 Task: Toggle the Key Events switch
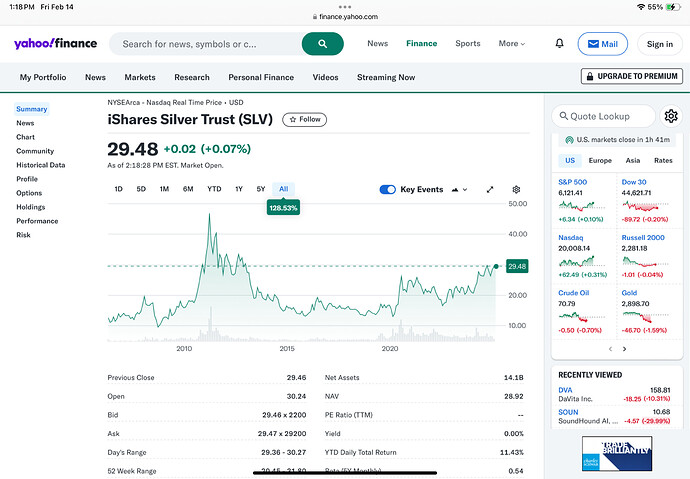(387, 190)
